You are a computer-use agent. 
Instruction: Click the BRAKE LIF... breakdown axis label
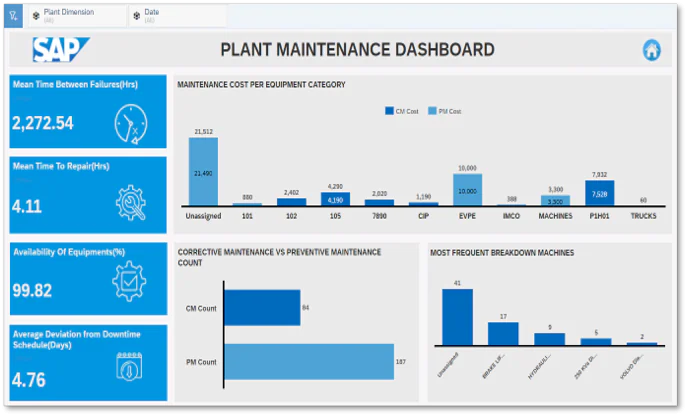tap(493, 366)
